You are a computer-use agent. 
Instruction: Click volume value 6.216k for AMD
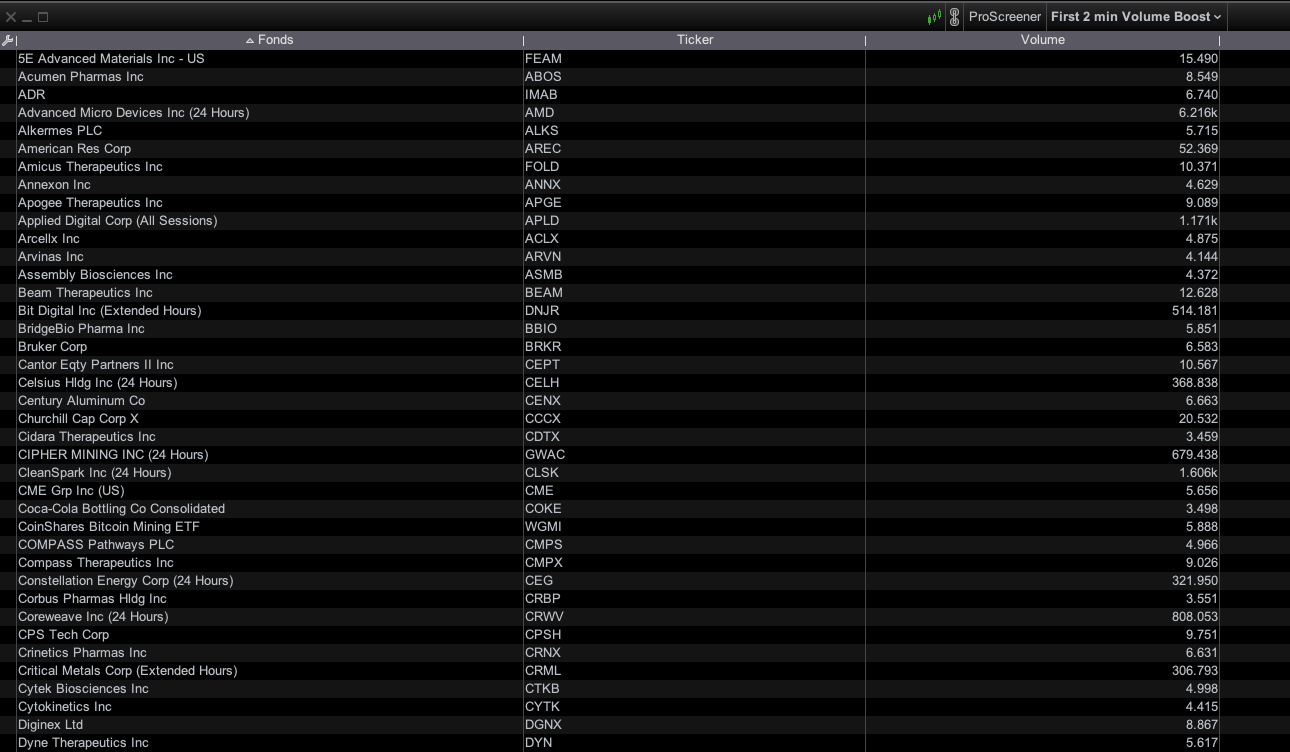click(x=1198, y=113)
